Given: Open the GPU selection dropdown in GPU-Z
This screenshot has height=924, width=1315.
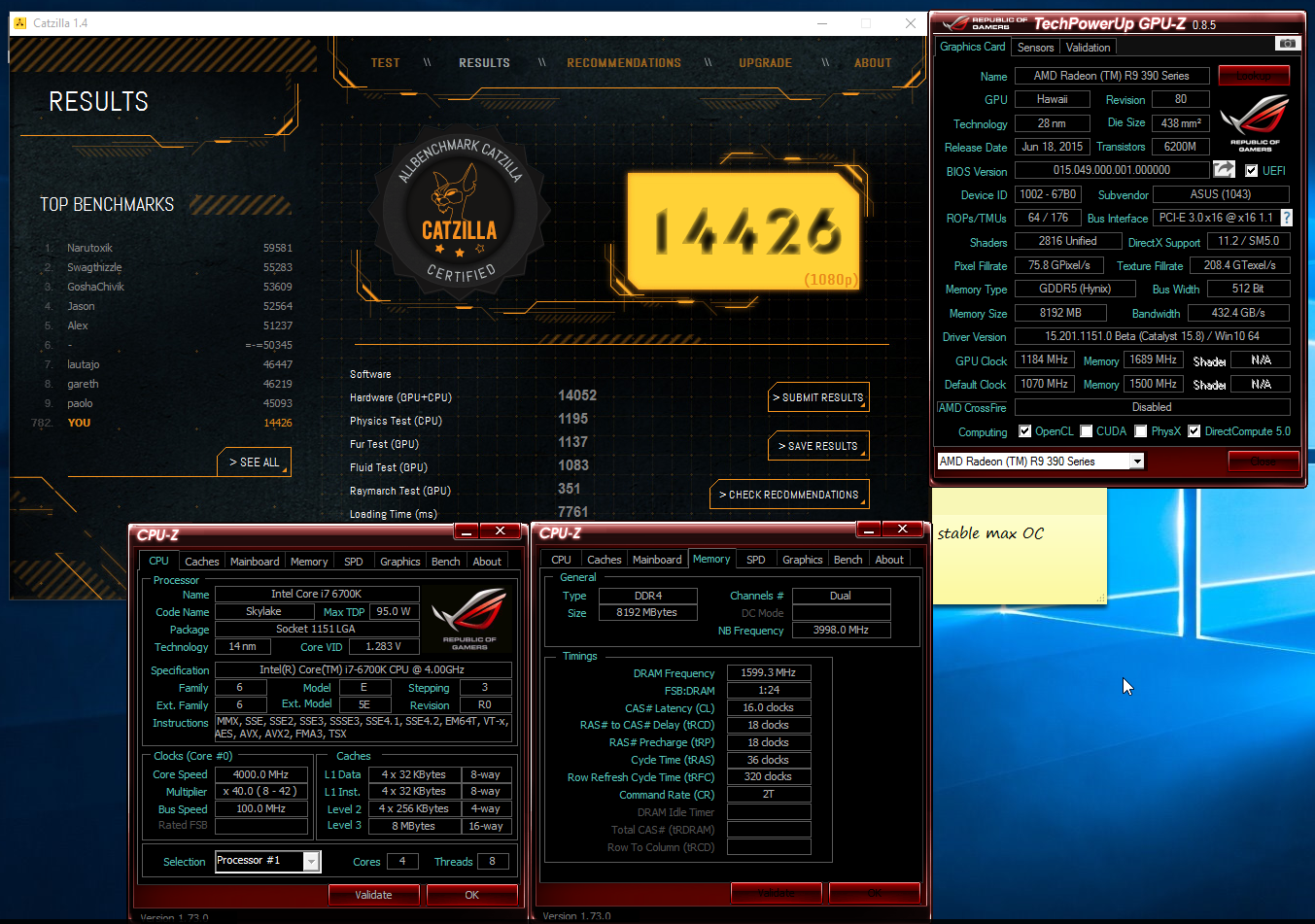Looking at the screenshot, I should pos(1137,462).
